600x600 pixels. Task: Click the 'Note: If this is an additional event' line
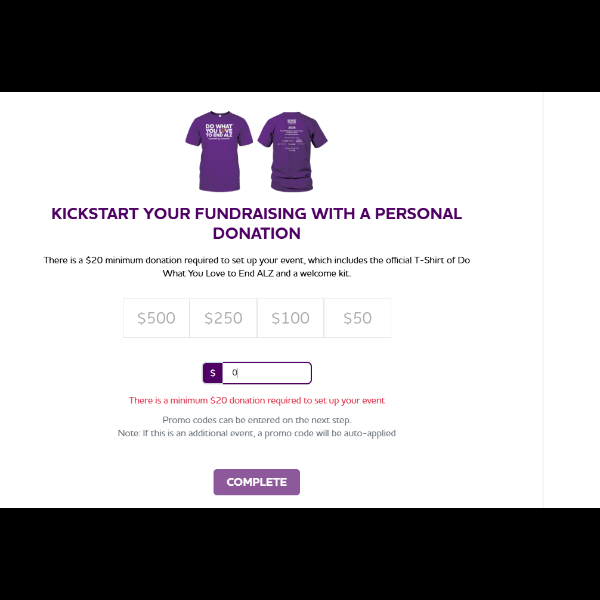tap(256, 433)
